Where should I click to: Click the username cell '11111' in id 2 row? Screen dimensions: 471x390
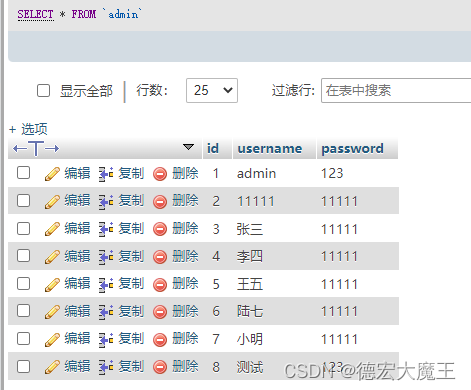256,202
